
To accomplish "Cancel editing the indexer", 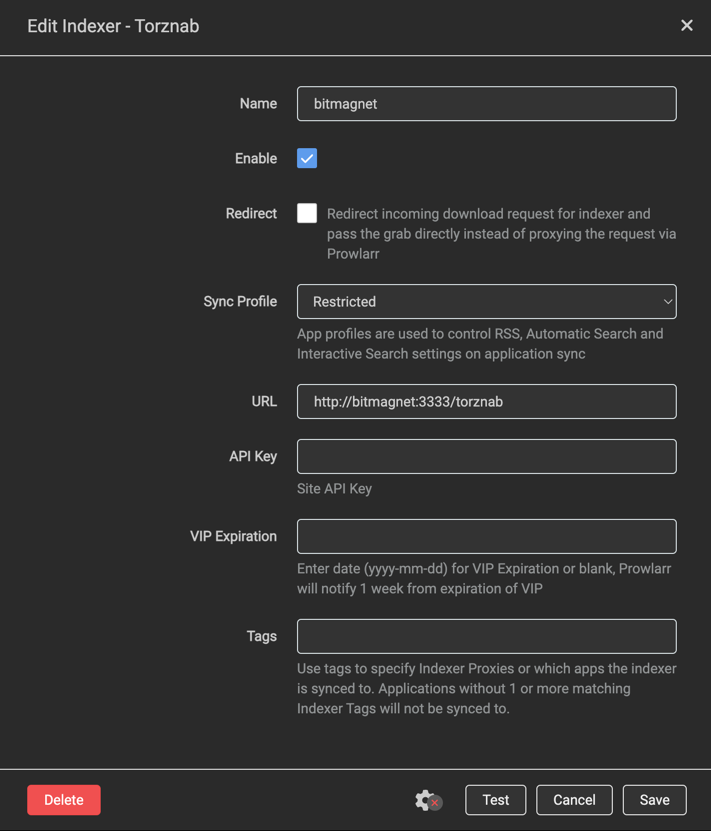I will click(574, 800).
